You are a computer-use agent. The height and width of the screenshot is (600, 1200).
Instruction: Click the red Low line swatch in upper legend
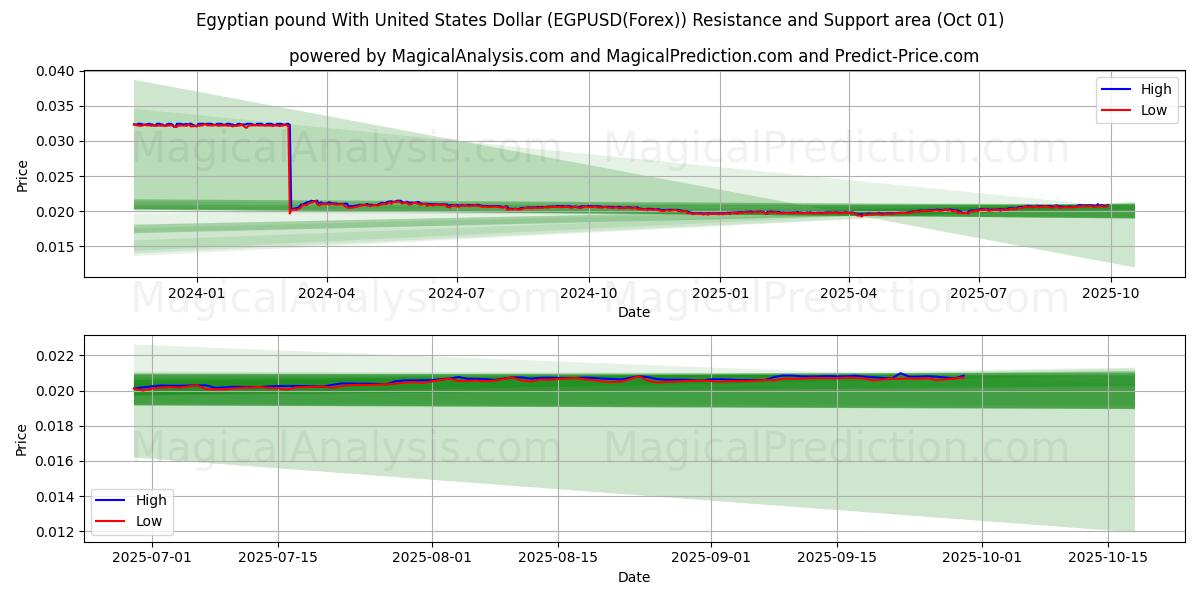(1116, 110)
